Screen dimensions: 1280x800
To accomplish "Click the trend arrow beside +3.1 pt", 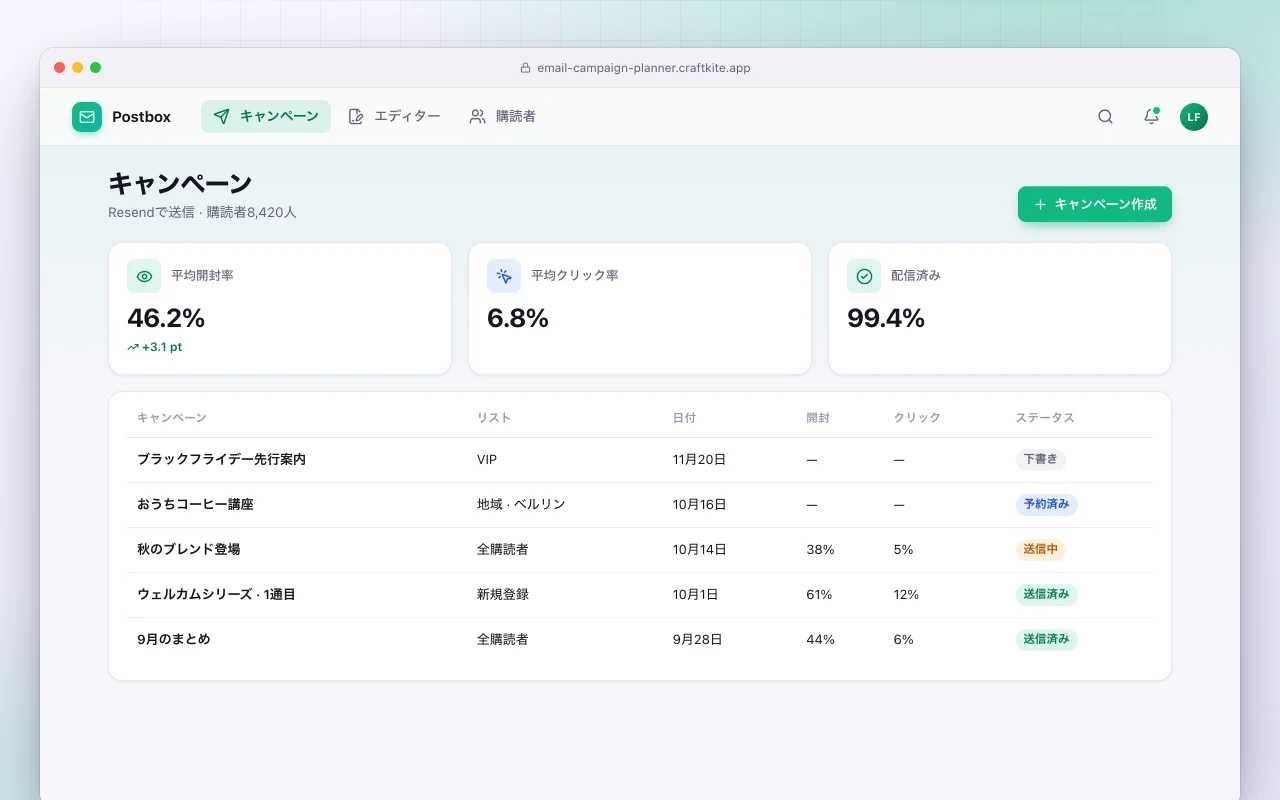I will [133, 347].
